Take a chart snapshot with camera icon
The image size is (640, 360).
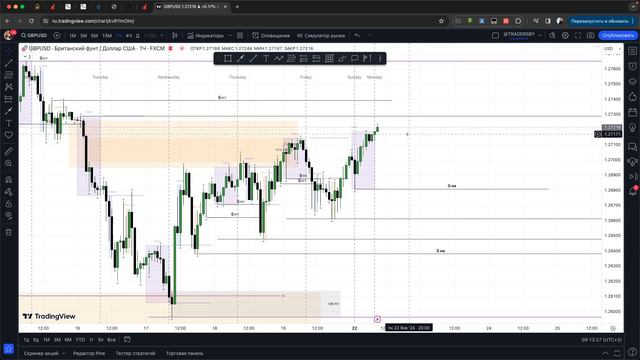(x=591, y=36)
